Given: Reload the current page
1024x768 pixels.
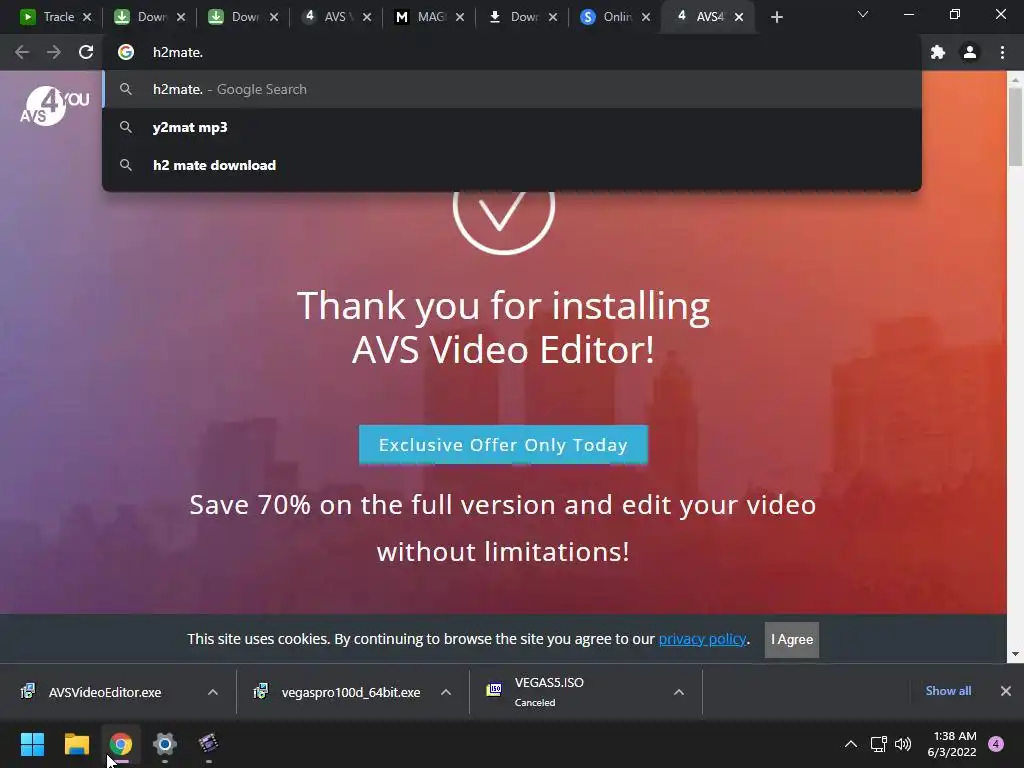Looking at the screenshot, I should click(86, 52).
